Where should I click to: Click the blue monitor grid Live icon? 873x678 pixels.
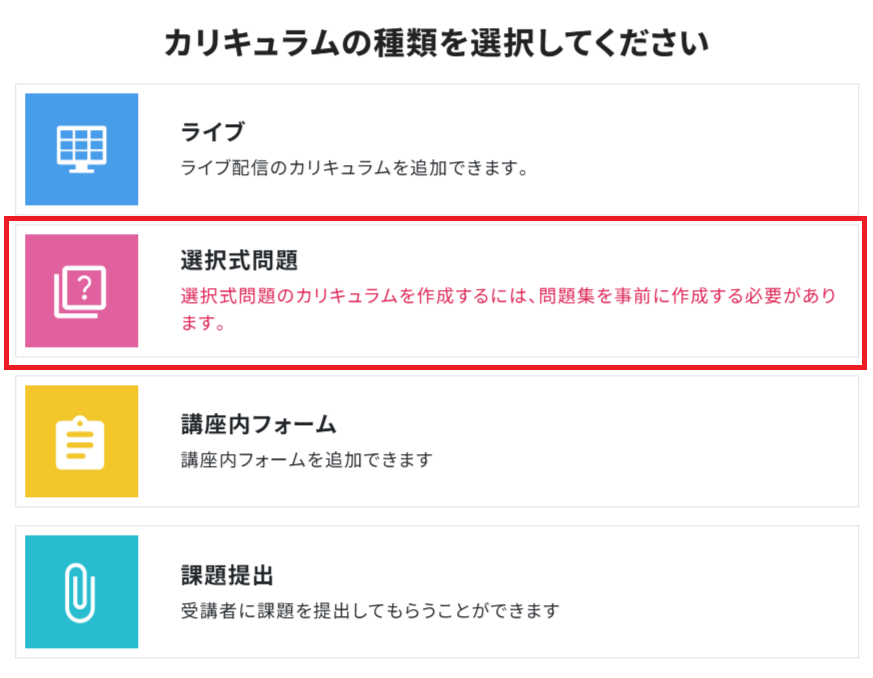[x=81, y=149]
